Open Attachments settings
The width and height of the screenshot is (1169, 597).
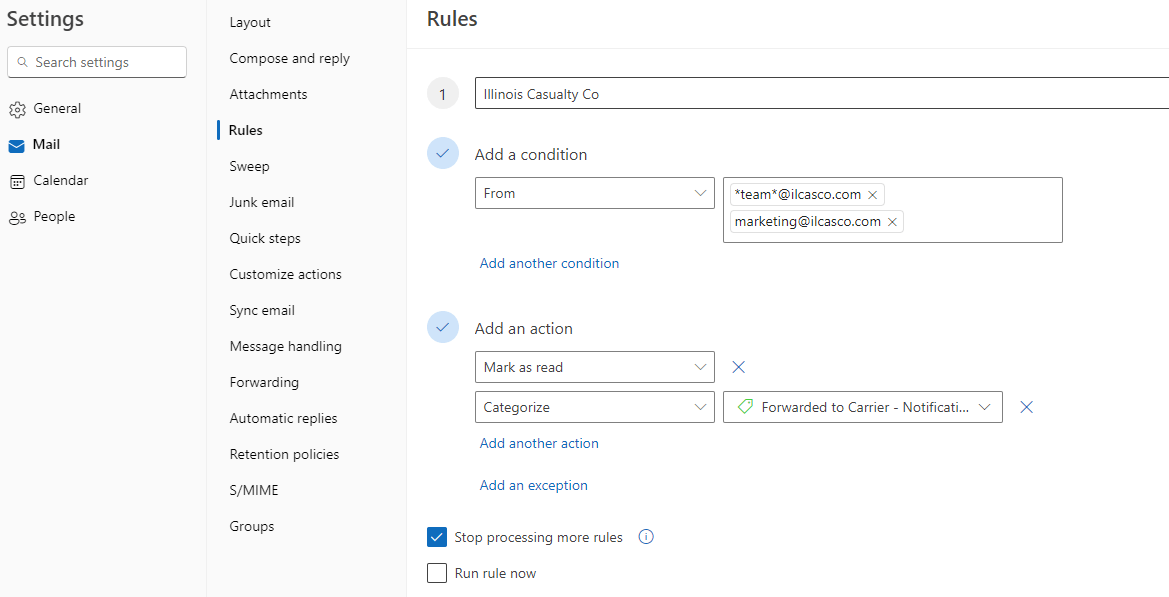point(268,94)
